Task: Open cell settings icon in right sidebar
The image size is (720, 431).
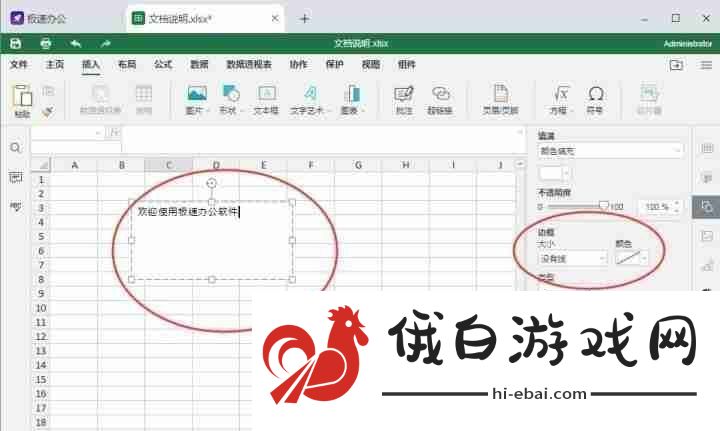Action: (x=707, y=148)
